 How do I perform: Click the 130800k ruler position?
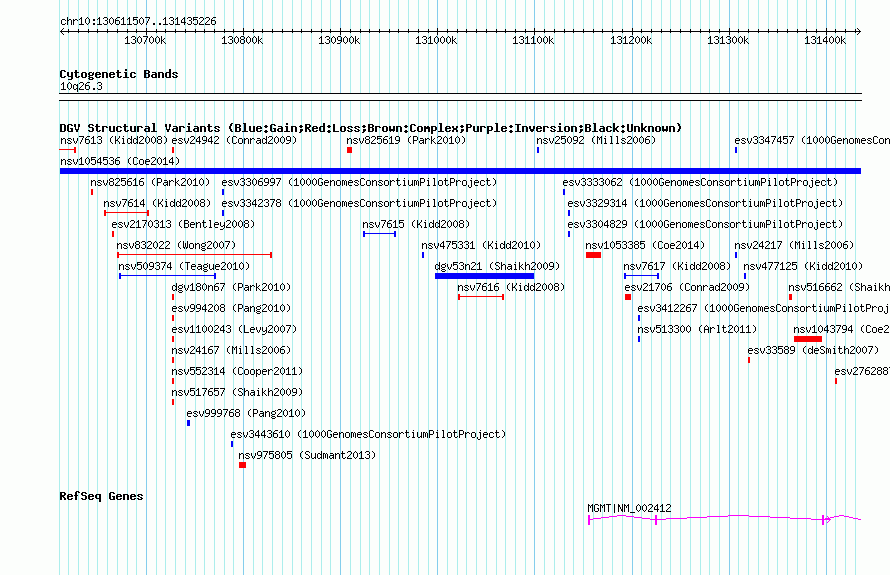(242, 40)
